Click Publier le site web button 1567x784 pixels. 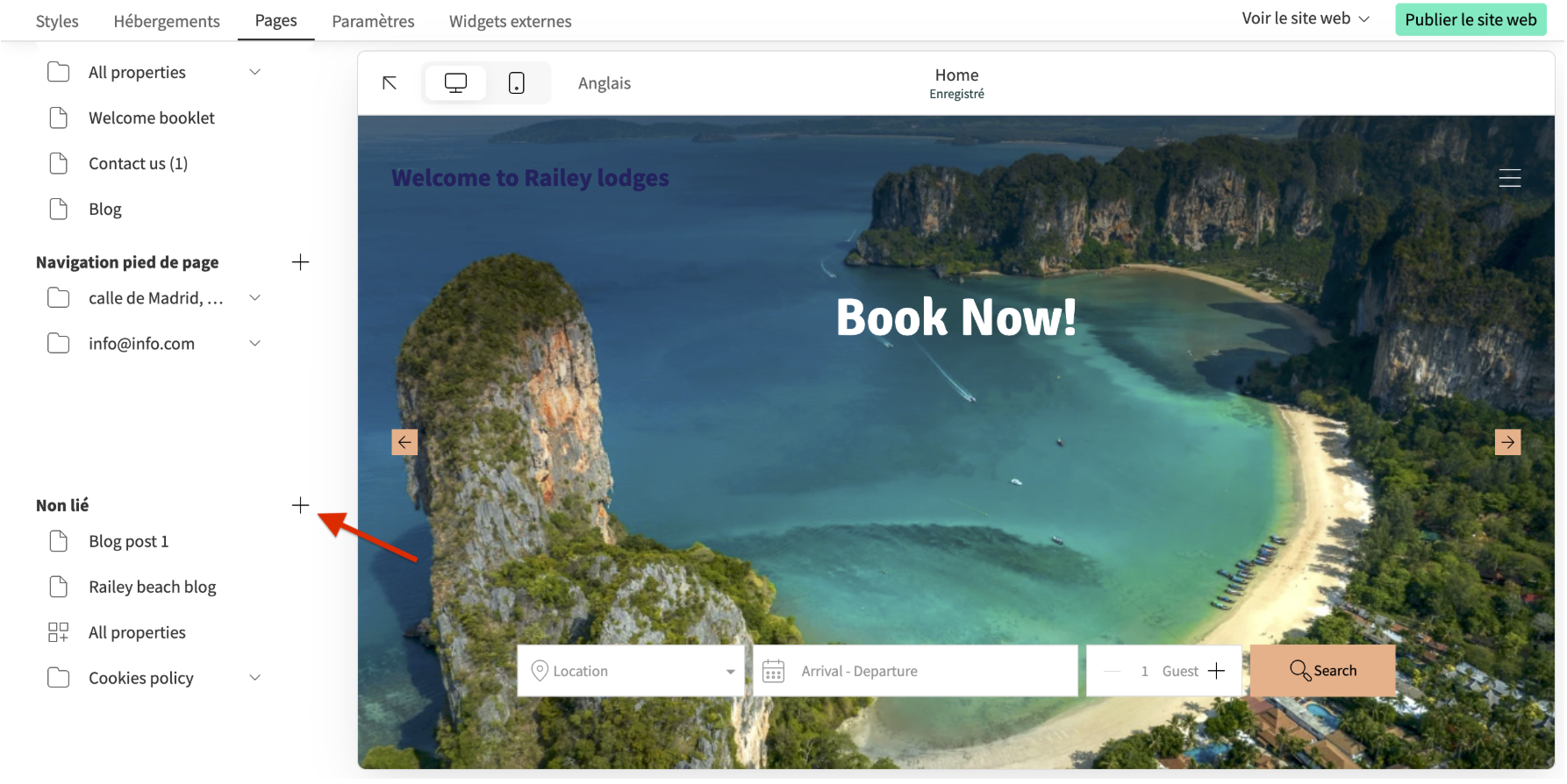(x=1470, y=19)
